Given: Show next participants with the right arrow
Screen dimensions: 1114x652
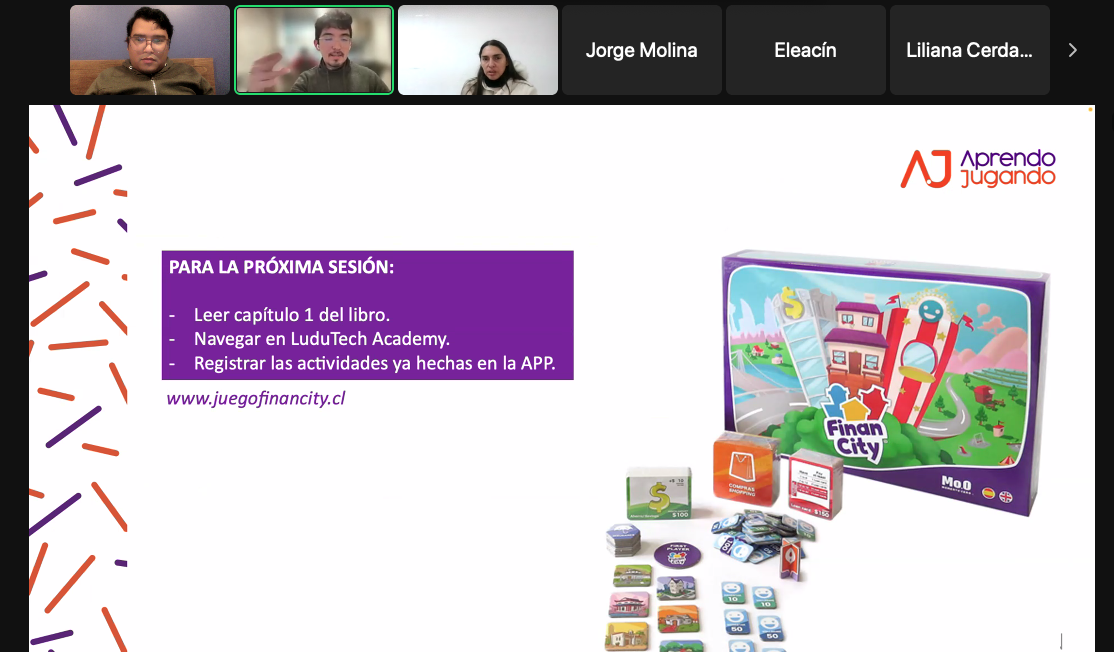Looking at the screenshot, I should tap(1073, 50).
